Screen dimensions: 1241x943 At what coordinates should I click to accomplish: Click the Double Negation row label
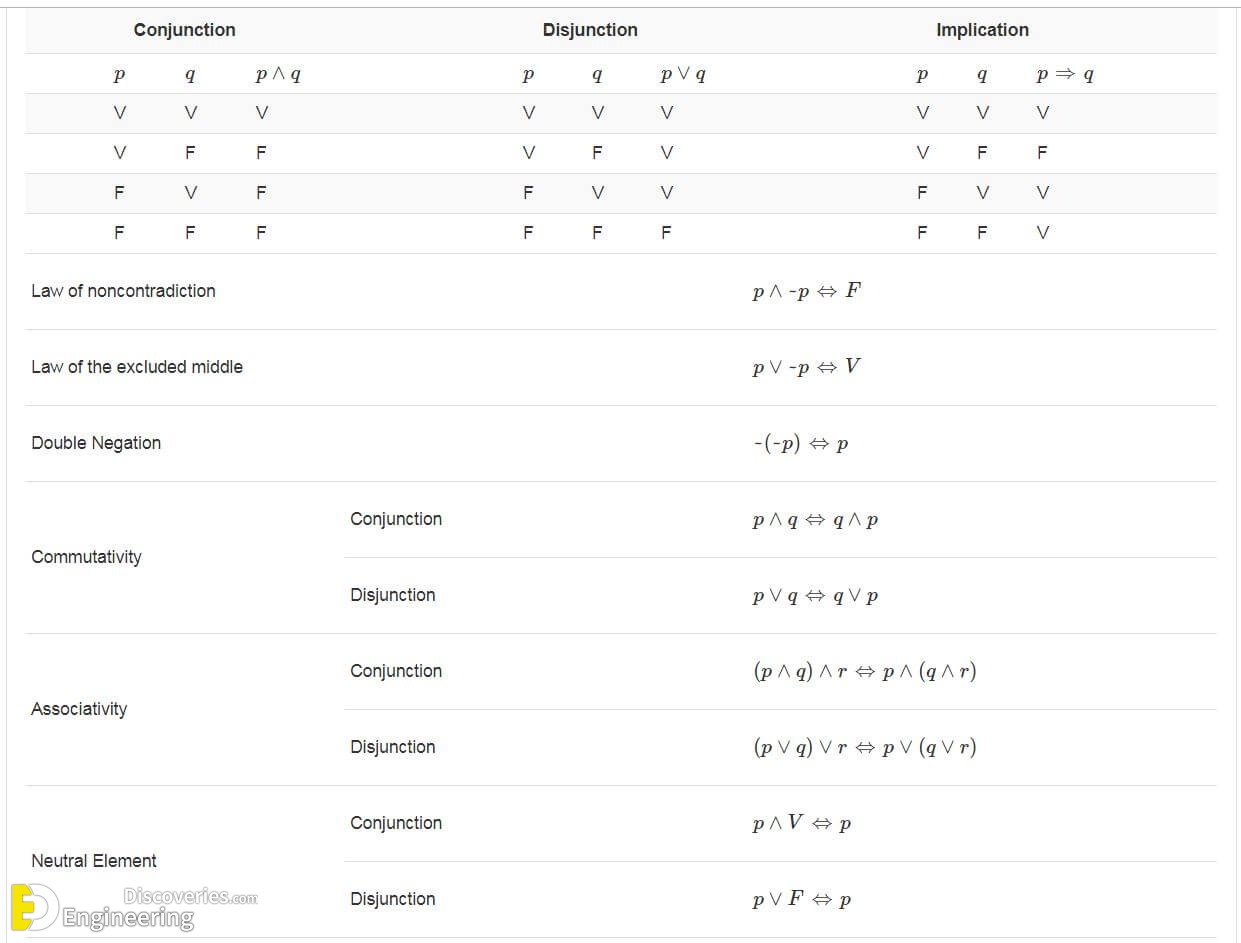pos(96,443)
